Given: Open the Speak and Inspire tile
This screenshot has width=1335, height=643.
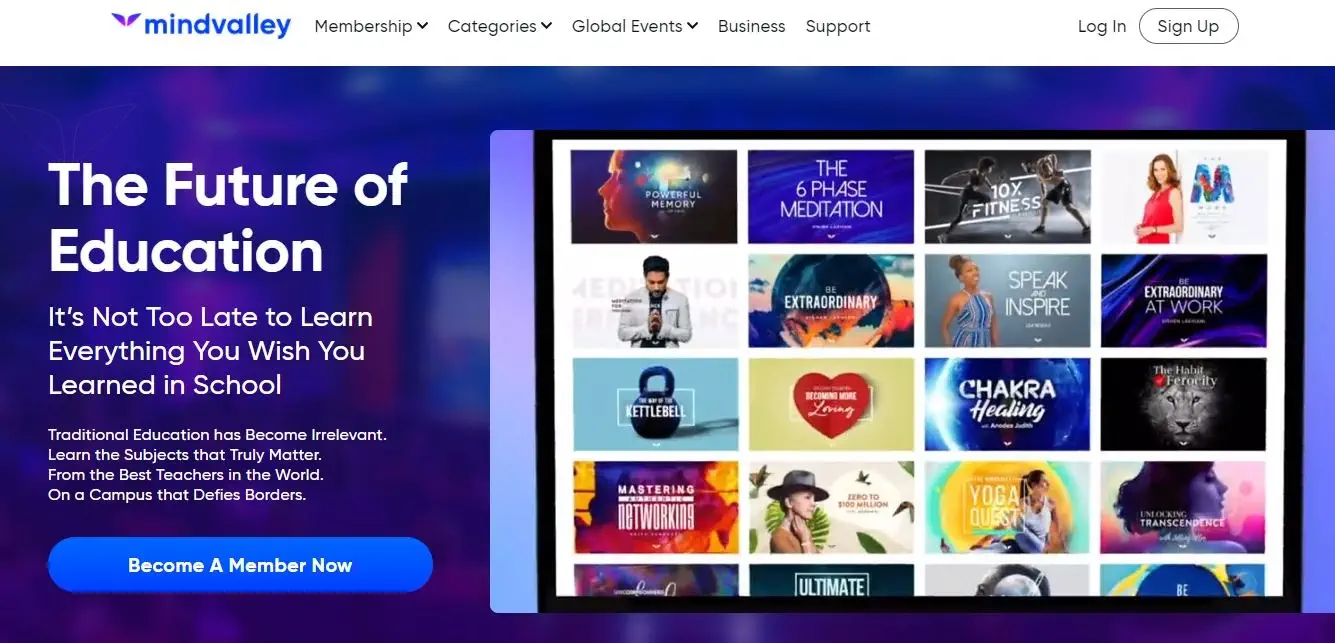Looking at the screenshot, I should [x=1007, y=300].
